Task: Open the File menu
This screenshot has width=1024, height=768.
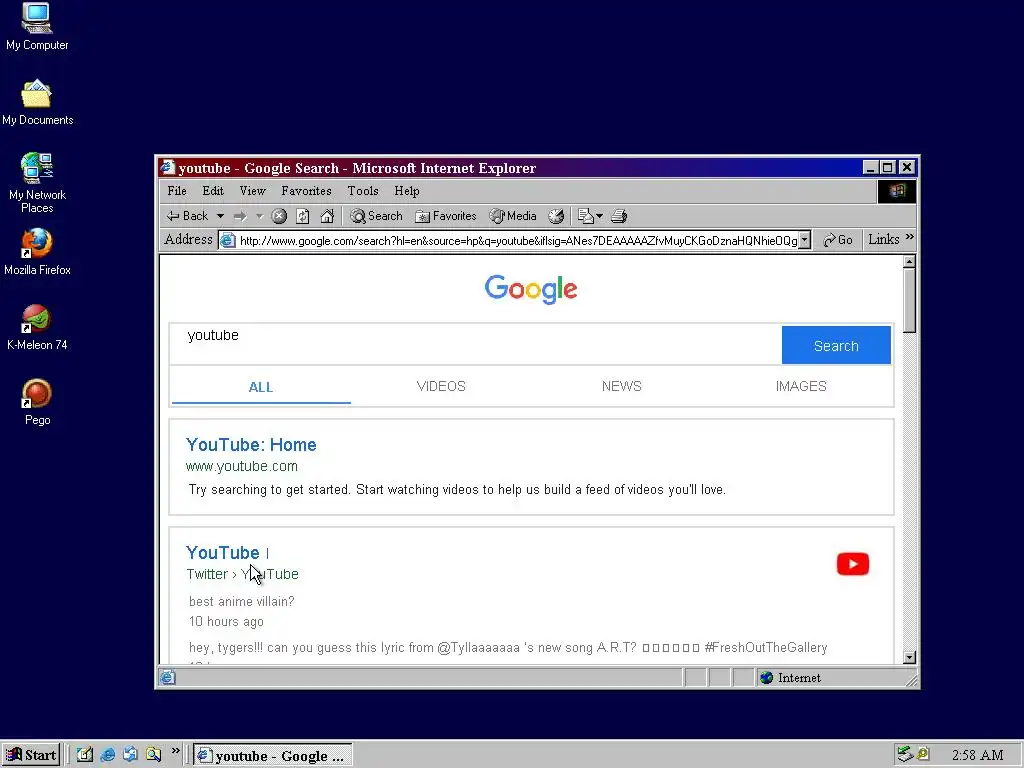Action: tap(177, 191)
